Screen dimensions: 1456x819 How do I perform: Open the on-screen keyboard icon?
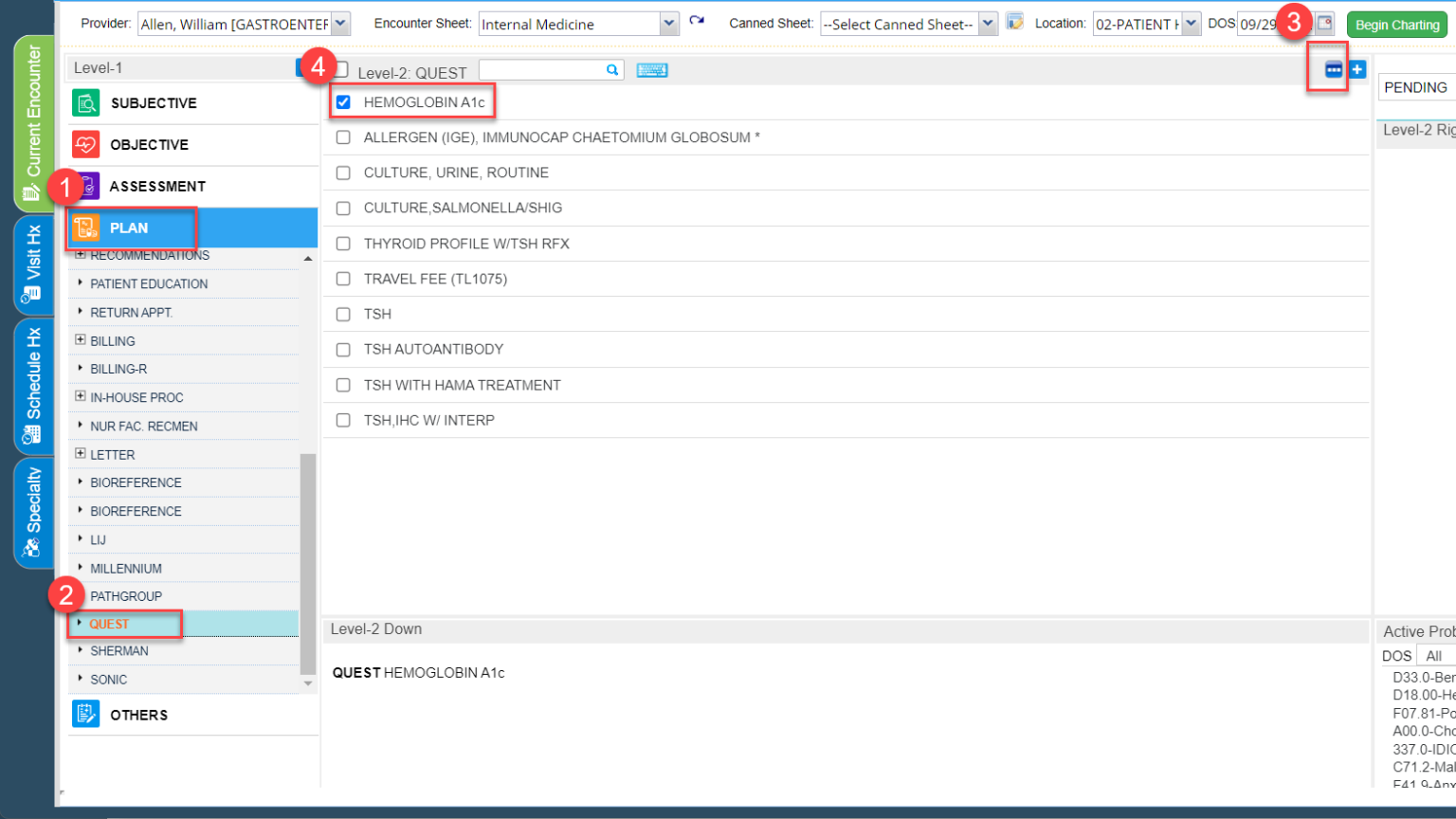pyautogui.click(x=652, y=70)
